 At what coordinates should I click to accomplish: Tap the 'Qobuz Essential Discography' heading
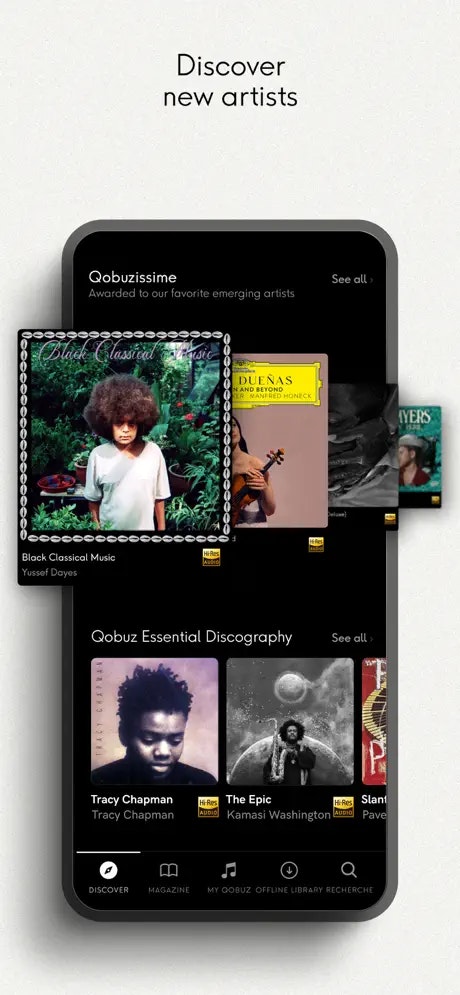point(192,637)
